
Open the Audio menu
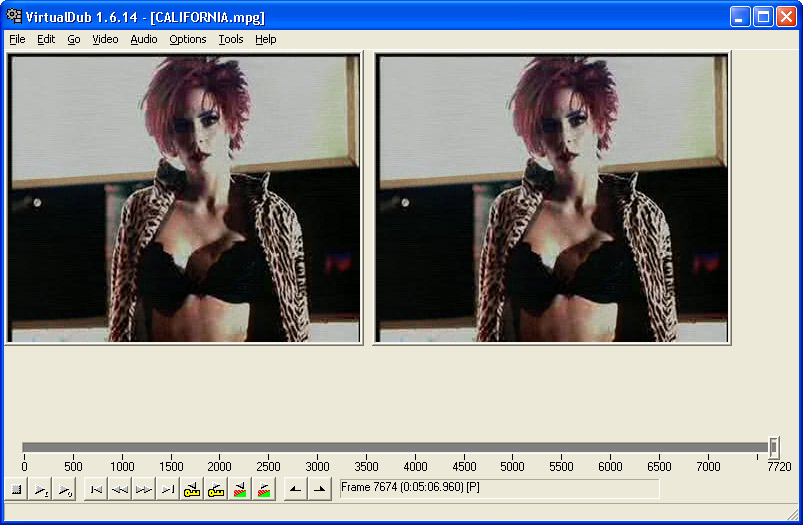pos(143,39)
